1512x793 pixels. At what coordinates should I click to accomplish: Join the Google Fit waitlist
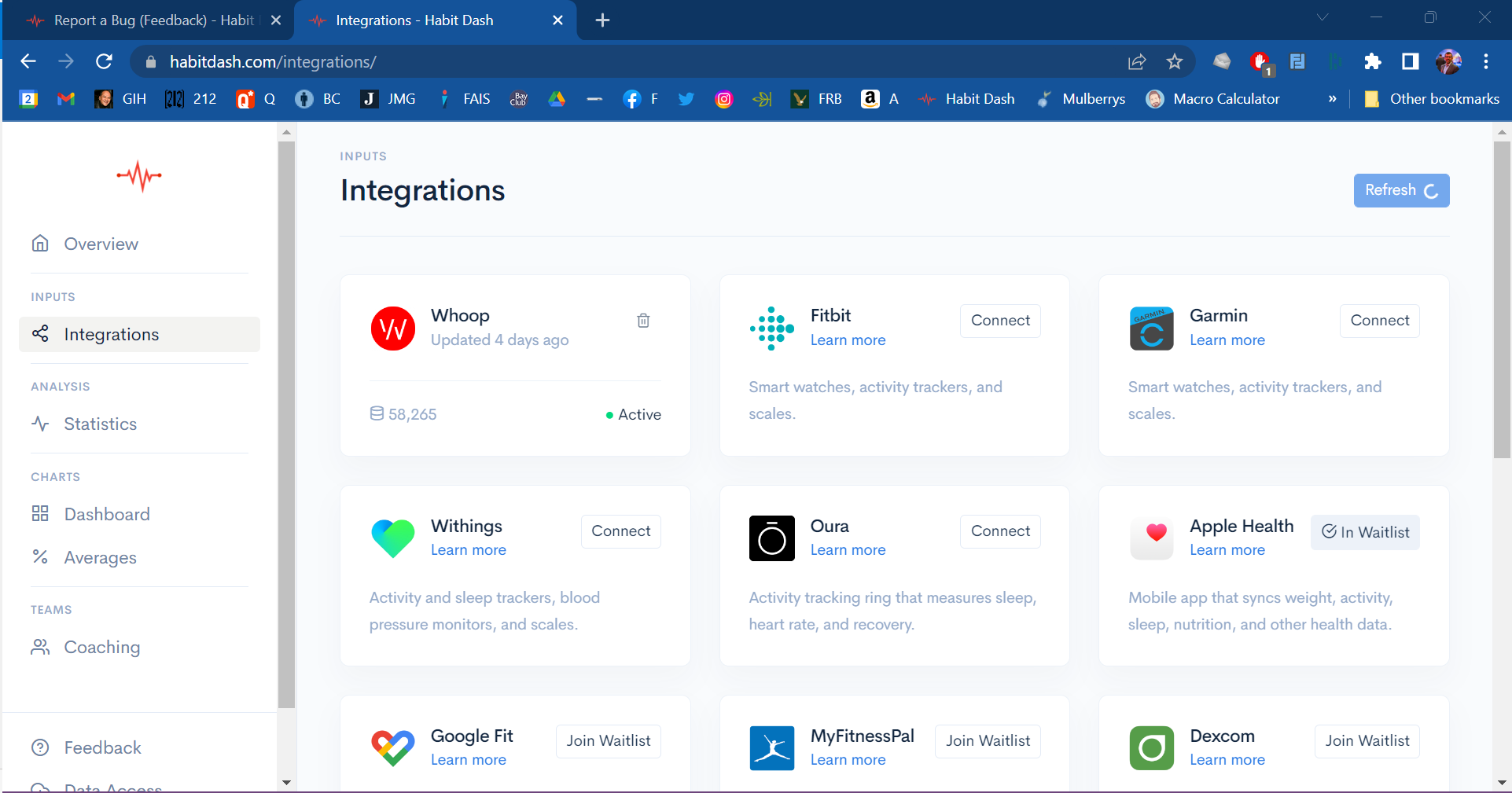tap(608, 741)
